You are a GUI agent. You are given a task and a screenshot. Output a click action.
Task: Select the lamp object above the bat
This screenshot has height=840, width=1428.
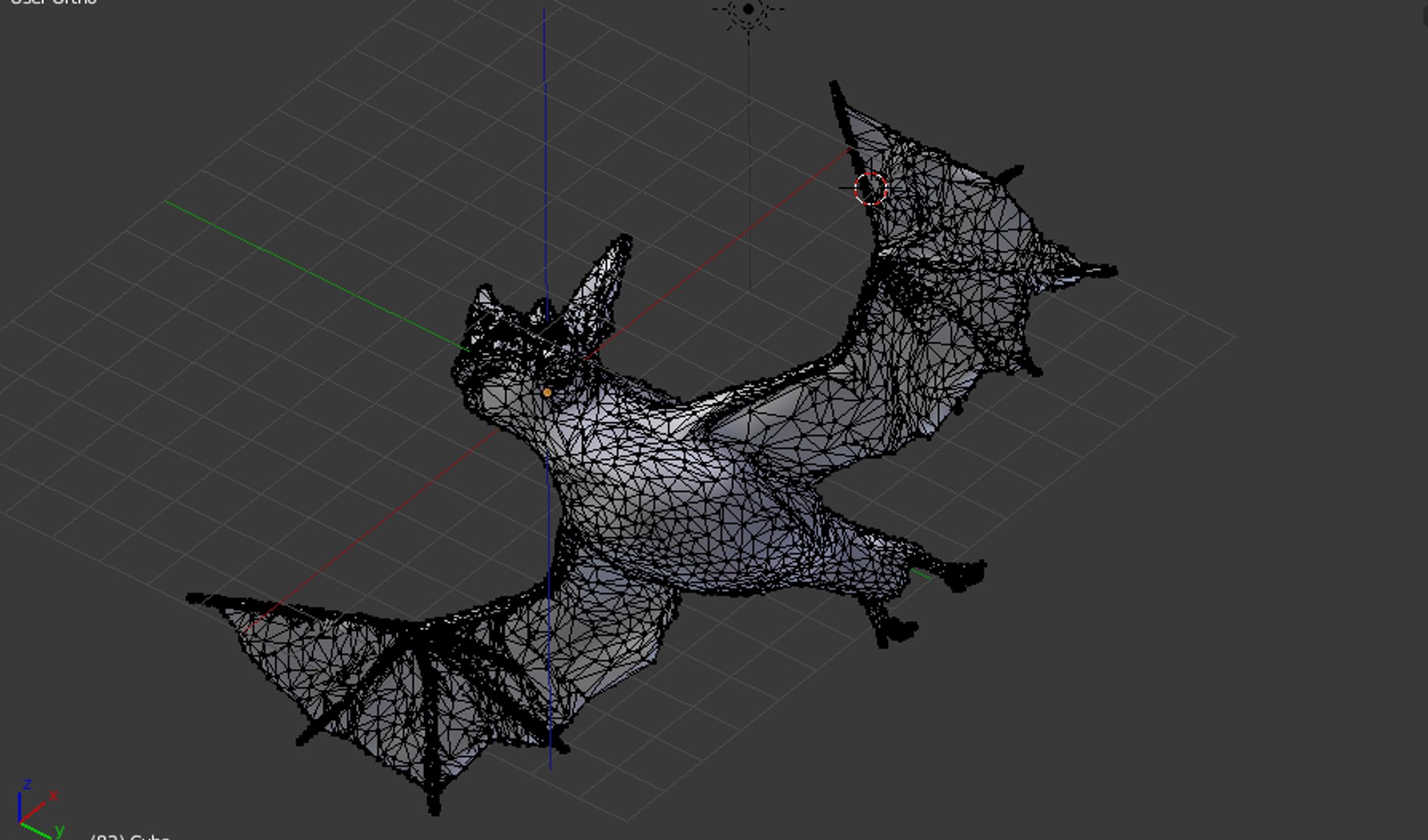[x=748, y=11]
